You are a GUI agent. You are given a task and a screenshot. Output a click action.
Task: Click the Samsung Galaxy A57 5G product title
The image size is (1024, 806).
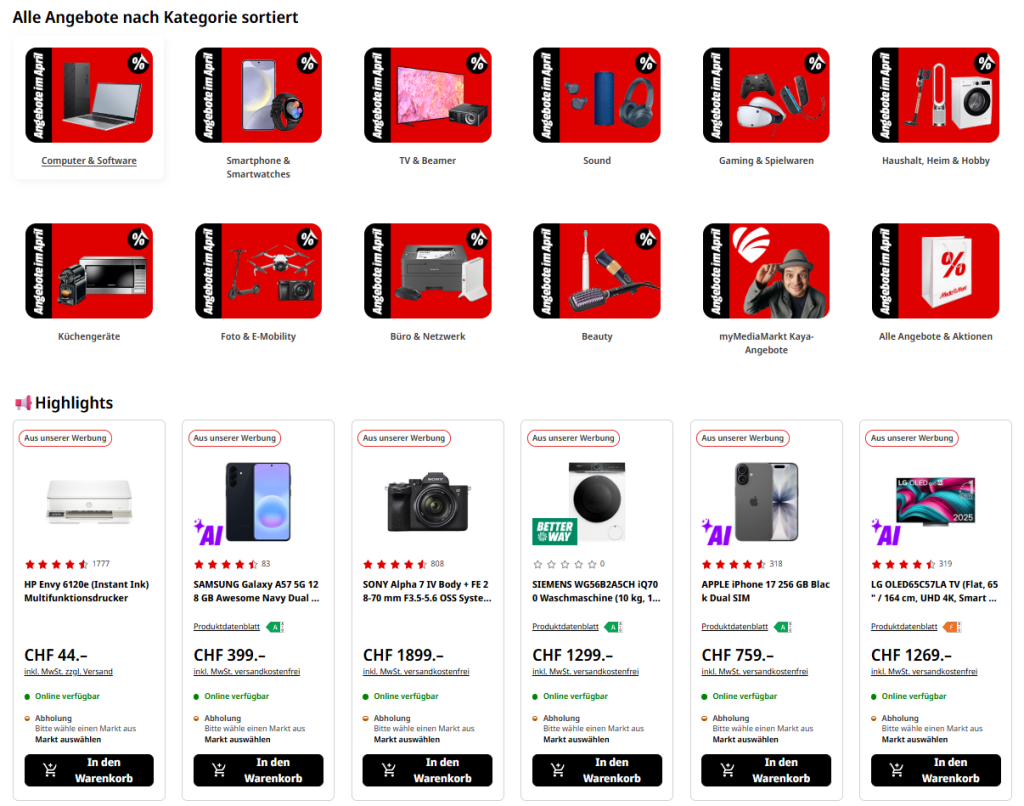pos(256,591)
